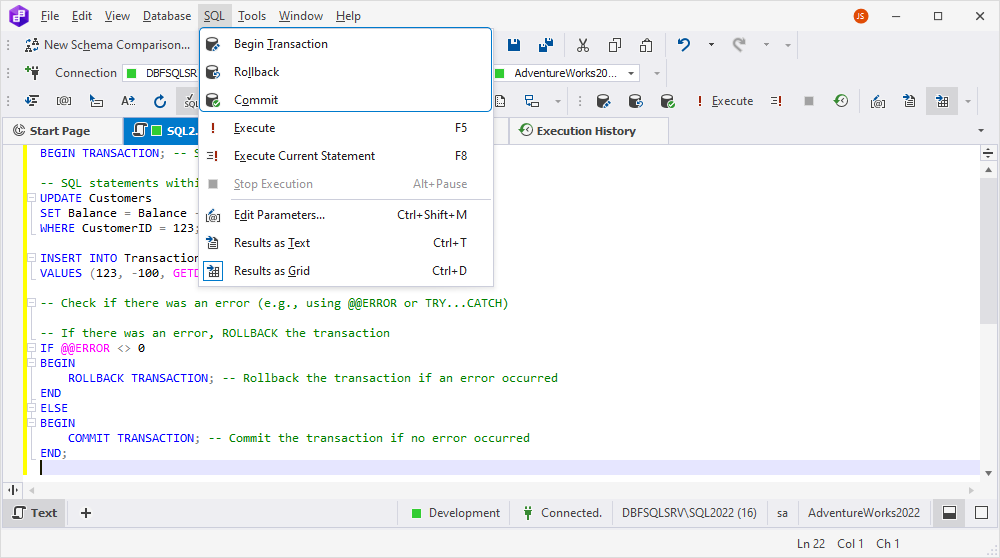Choose Results as Text menu item
1000x558 pixels.
(346, 243)
